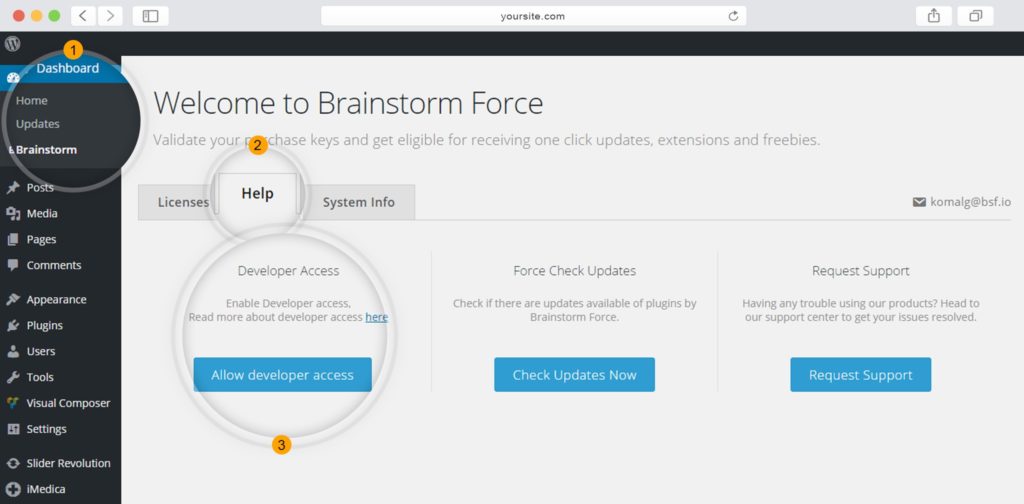Toggle the Safari sidebar button
This screenshot has height=504, width=1024.
(x=150, y=16)
